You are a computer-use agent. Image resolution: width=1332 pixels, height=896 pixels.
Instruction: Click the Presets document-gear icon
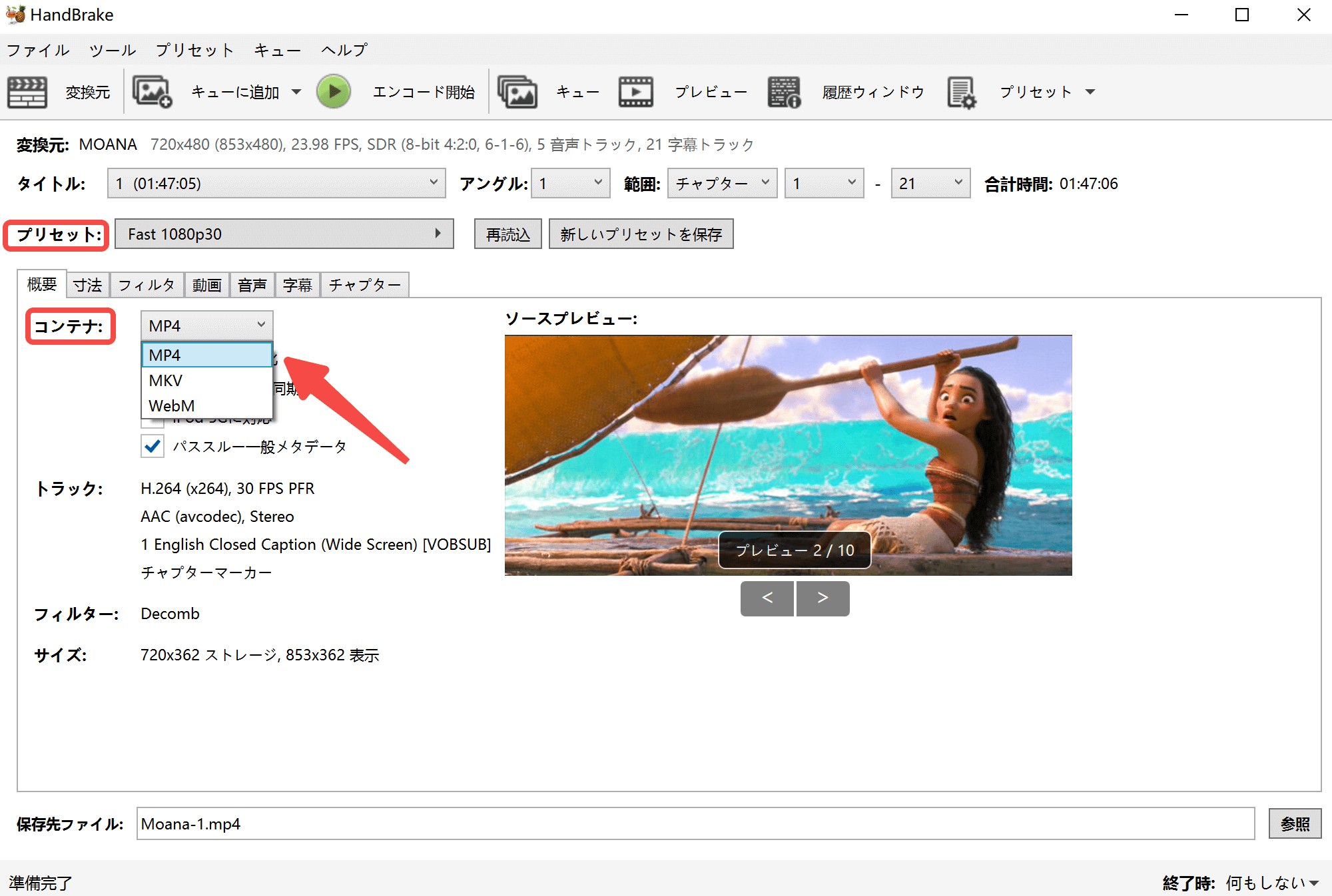point(962,92)
